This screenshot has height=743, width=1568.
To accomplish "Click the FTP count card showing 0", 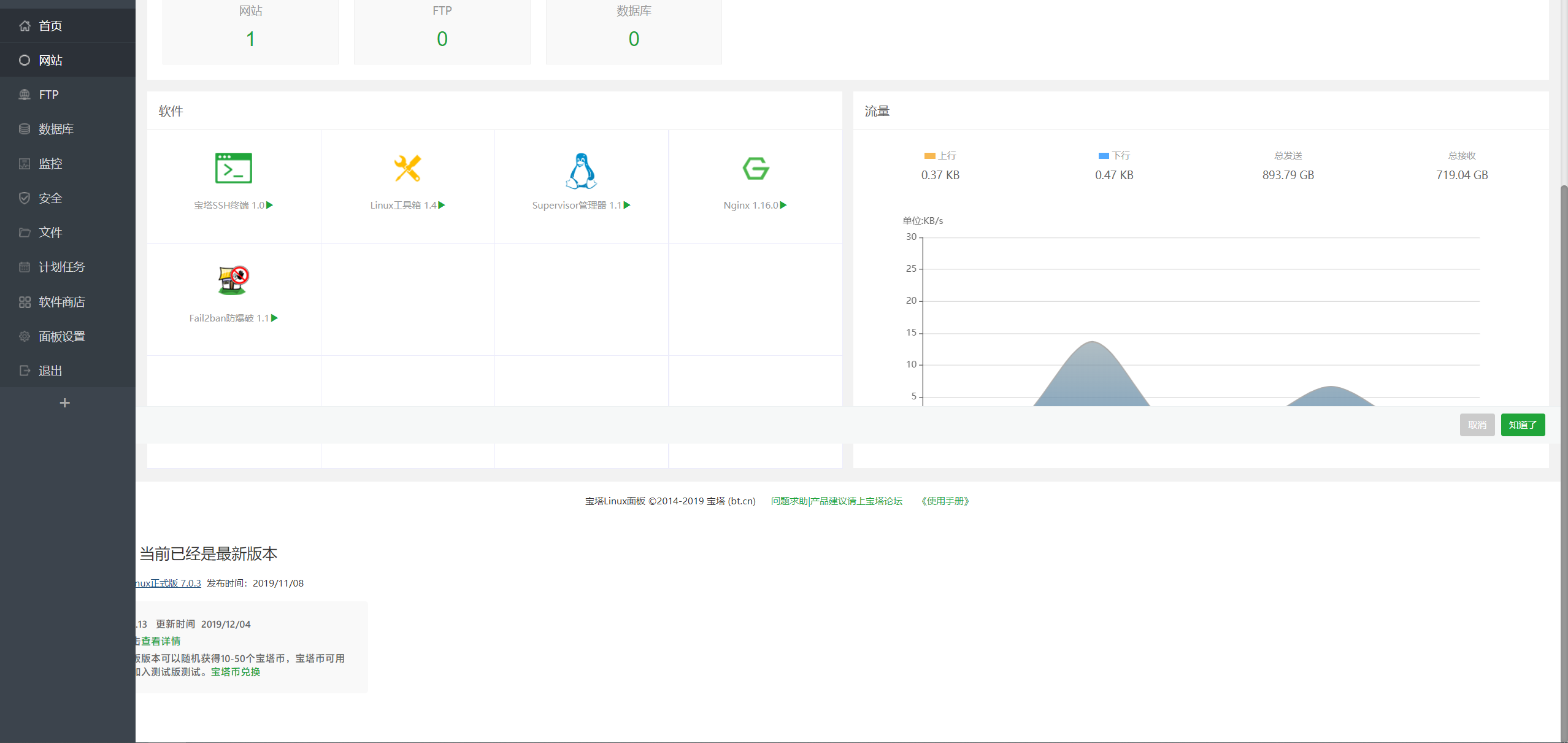I will pos(442,31).
